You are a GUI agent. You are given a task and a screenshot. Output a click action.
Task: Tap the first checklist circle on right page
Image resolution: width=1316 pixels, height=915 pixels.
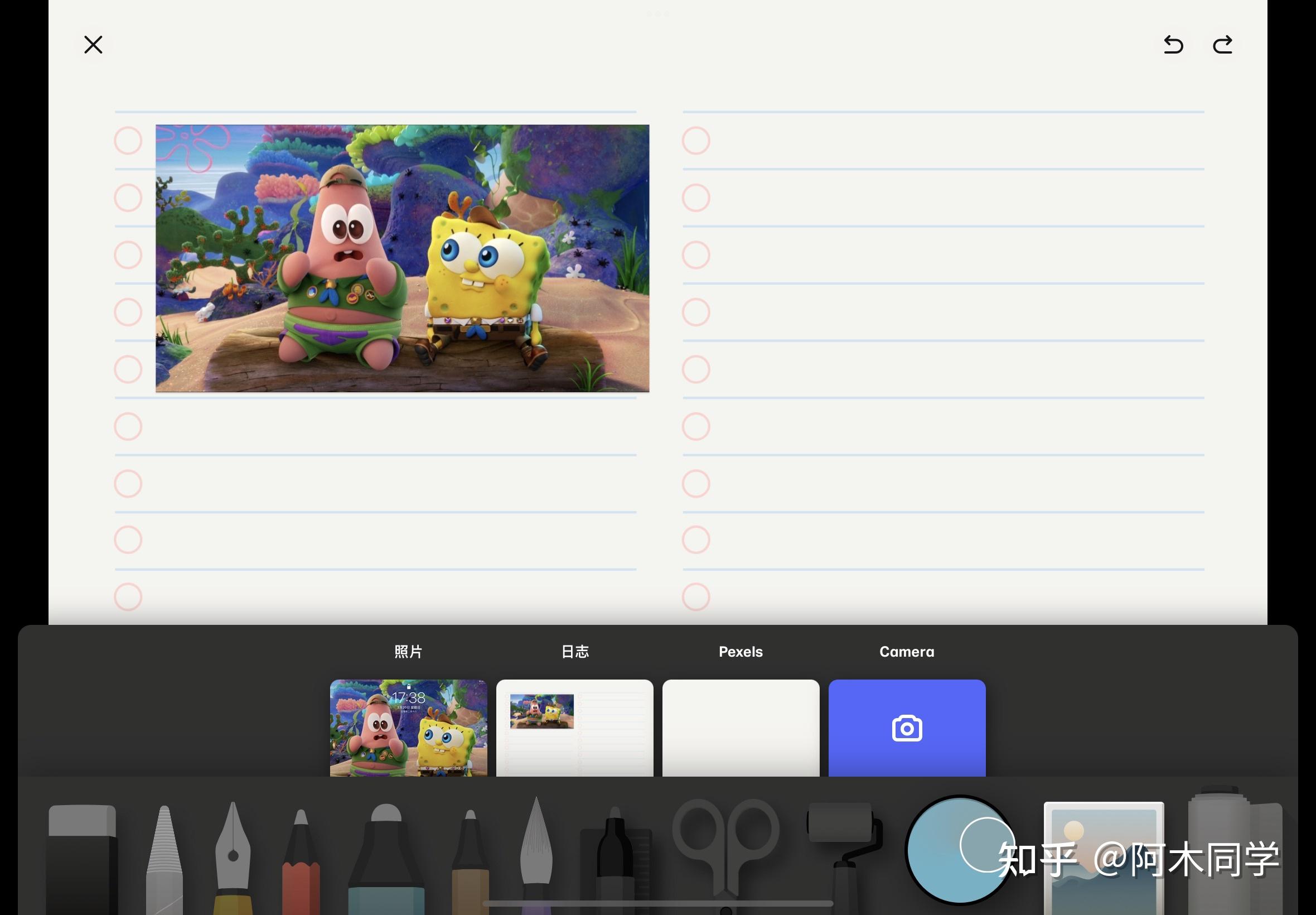coord(696,141)
